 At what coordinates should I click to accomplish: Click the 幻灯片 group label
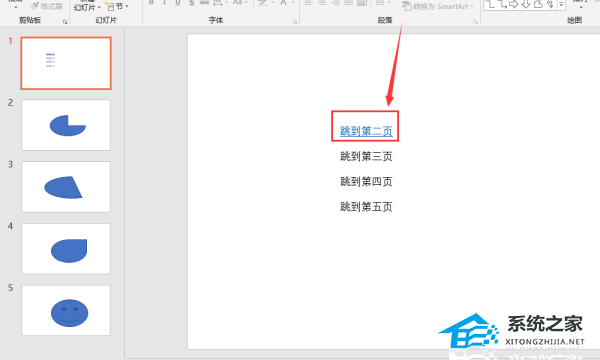coord(106,20)
